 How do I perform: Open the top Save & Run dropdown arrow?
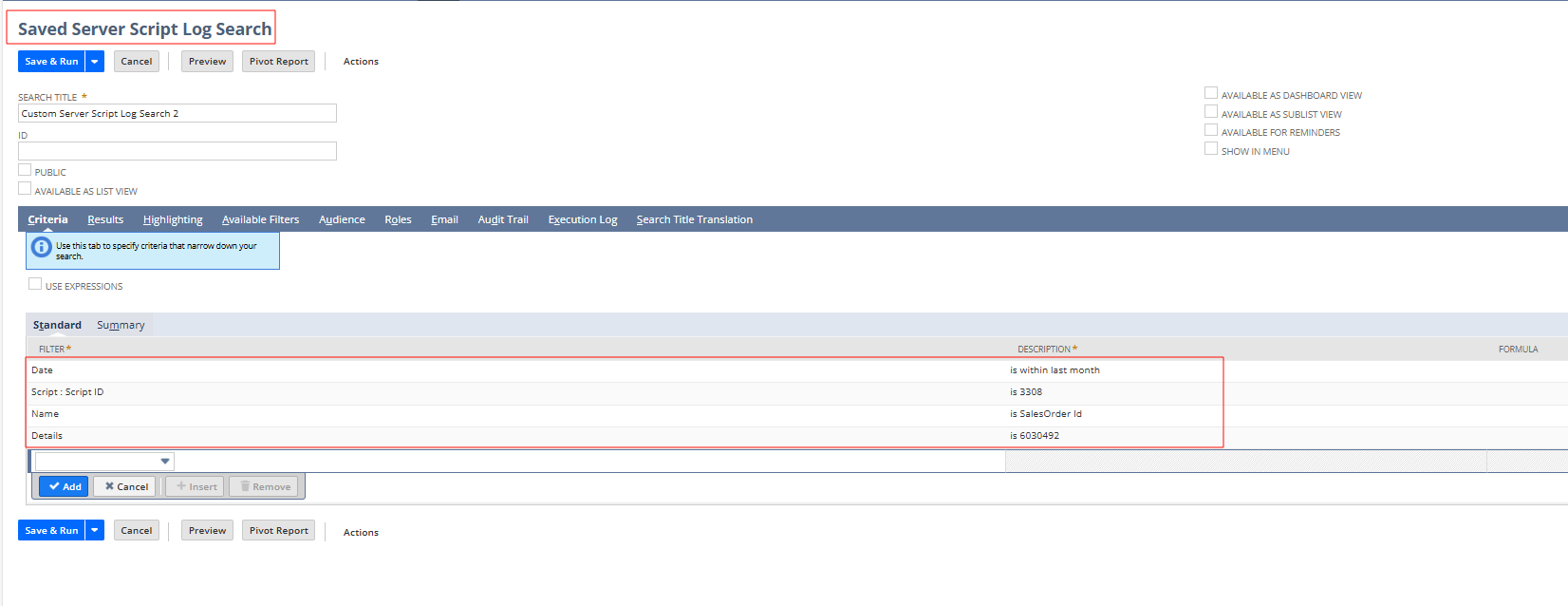[x=95, y=62]
